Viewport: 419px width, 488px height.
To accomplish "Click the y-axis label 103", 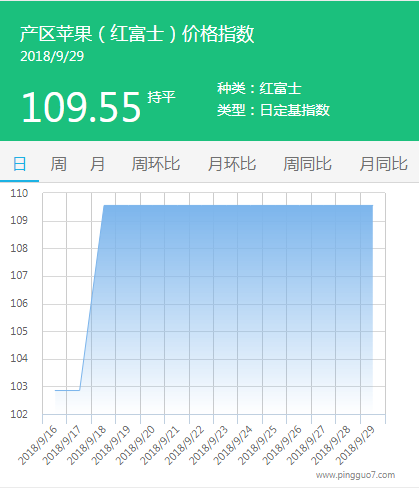I will click(x=19, y=387).
